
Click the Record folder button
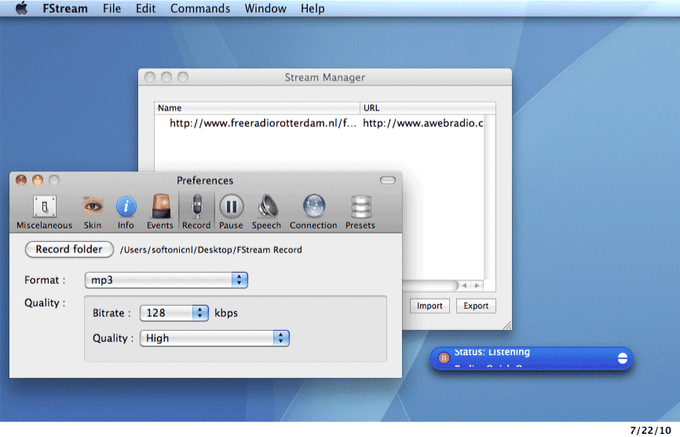pyautogui.click(x=69, y=249)
